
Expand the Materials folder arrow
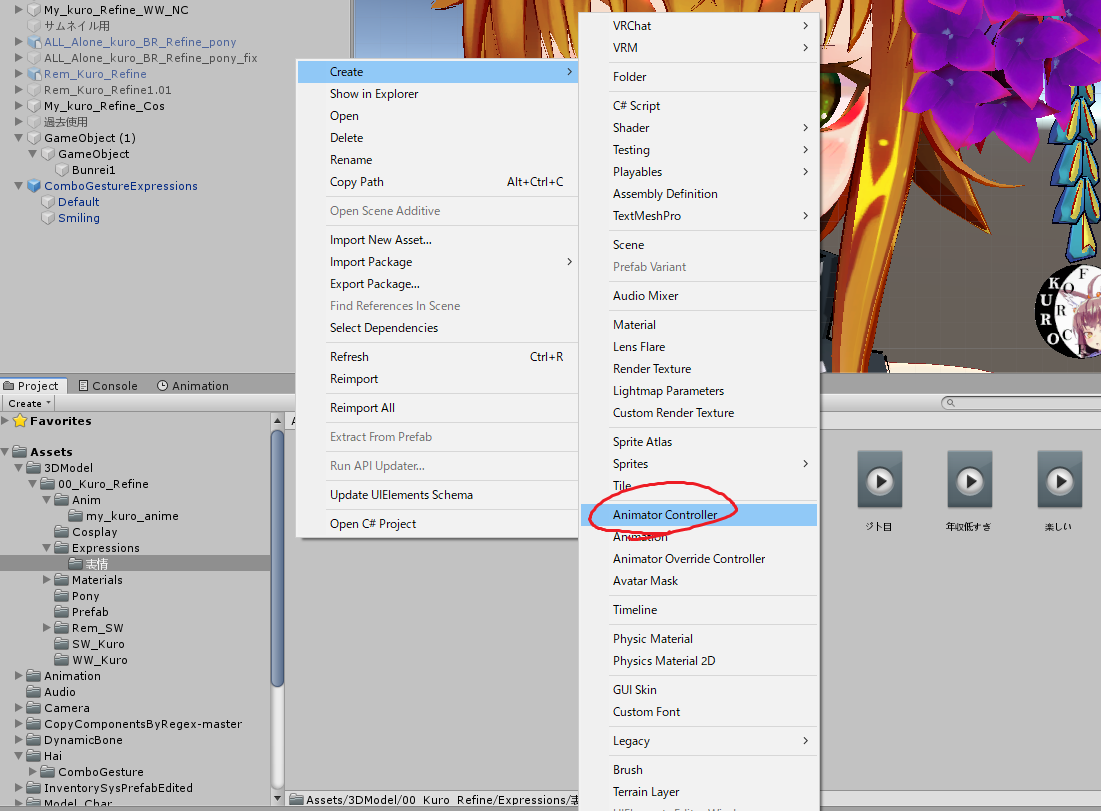click(x=47, y=580)
